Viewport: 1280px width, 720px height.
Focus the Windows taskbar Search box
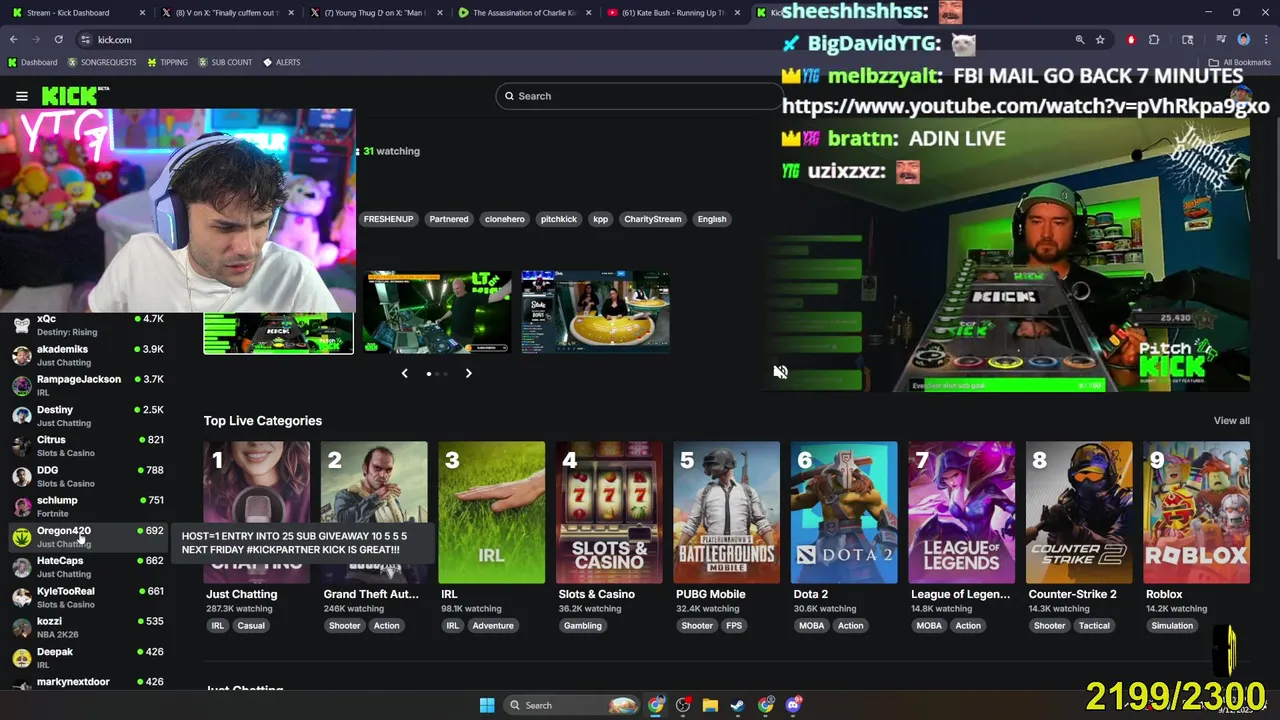571,705
